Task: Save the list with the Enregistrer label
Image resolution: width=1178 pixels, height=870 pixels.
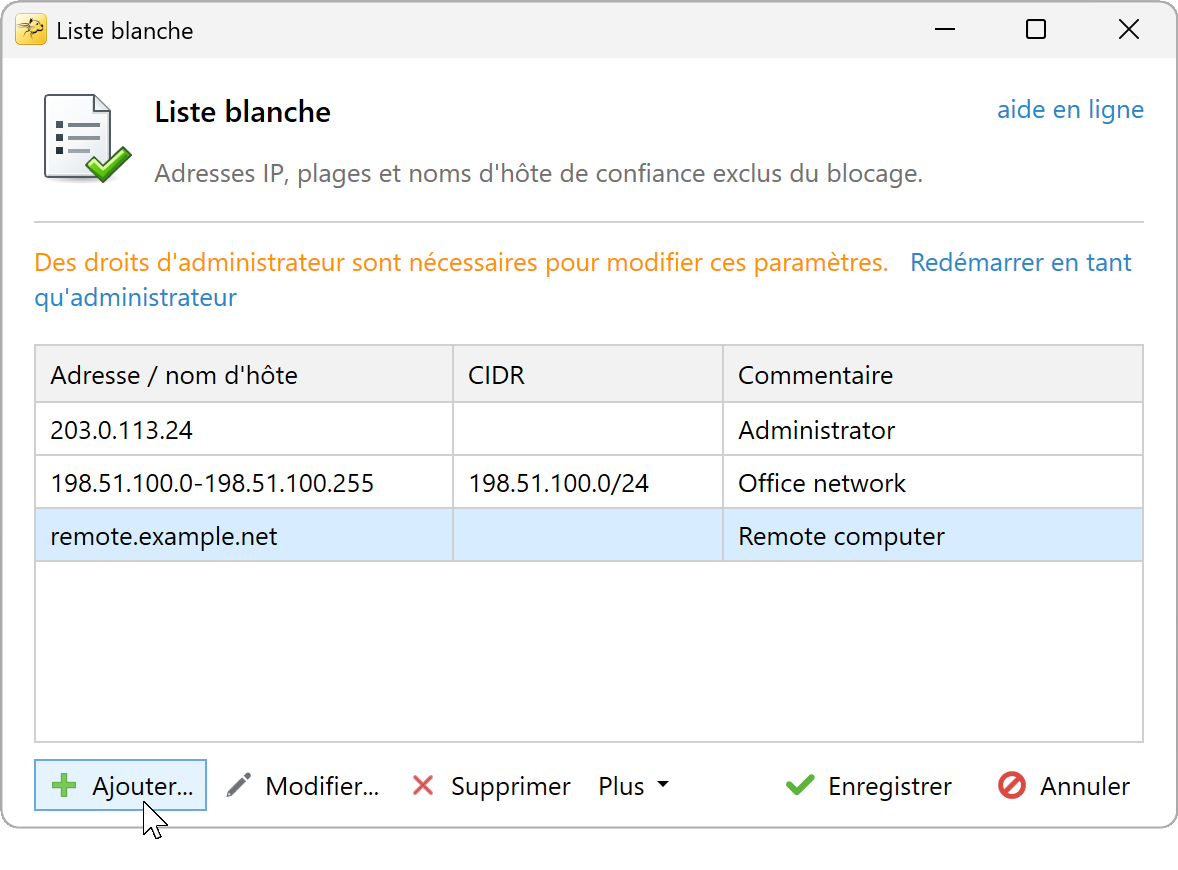Action: (x=890, y=786)
